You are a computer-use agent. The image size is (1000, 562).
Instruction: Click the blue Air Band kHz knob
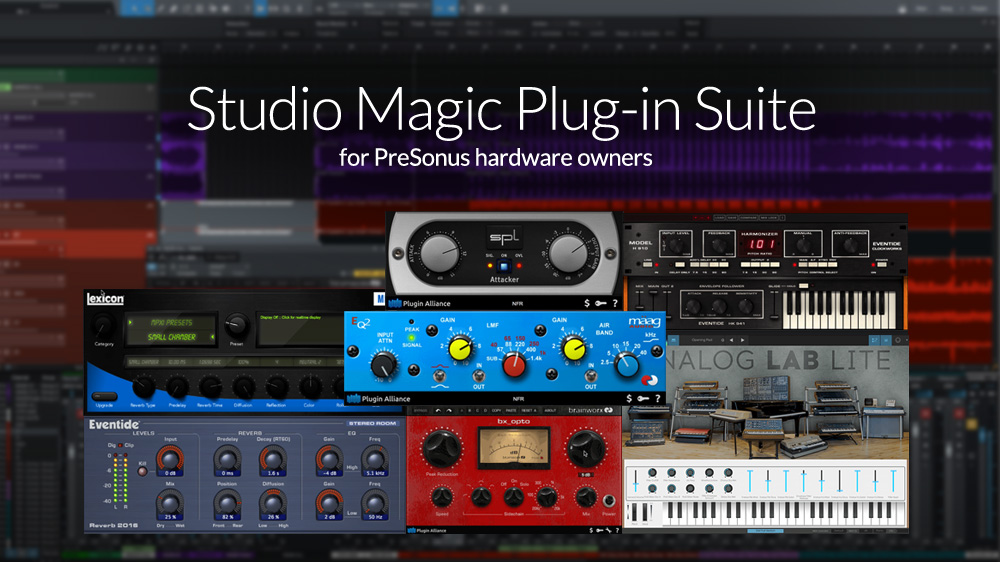coord(627,365)
